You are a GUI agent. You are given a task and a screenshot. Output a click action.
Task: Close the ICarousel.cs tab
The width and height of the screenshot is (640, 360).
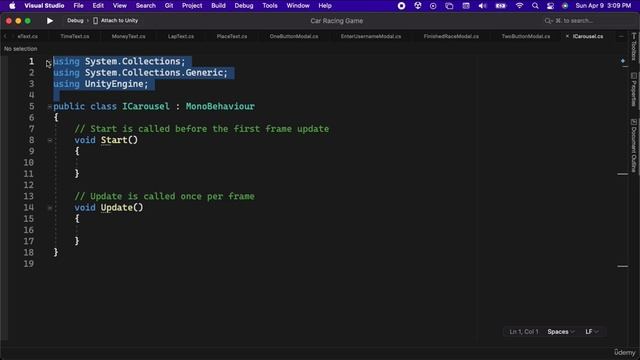tap(567, 36)
